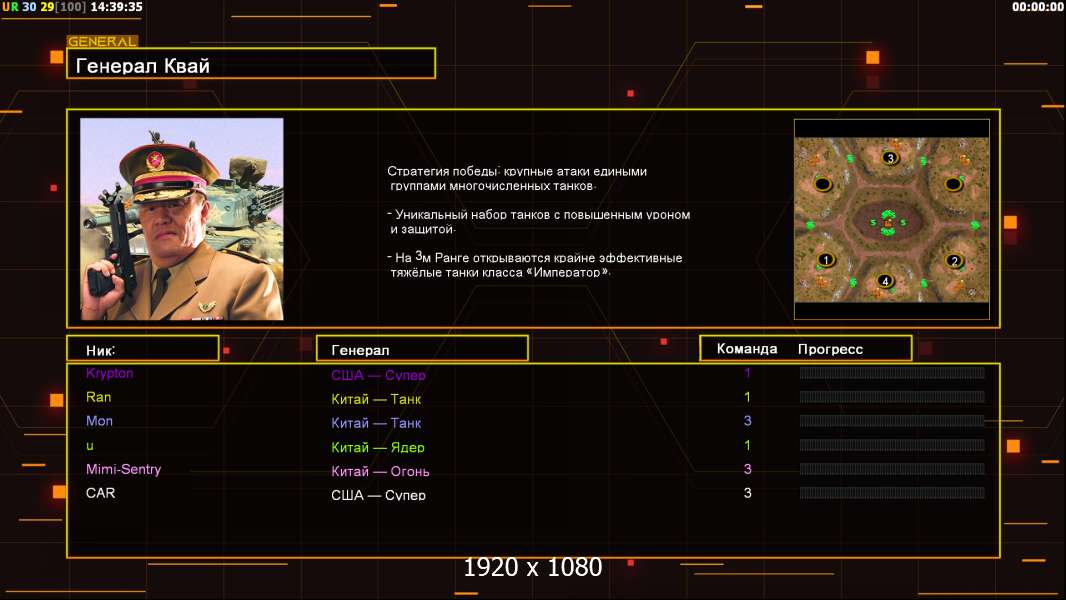Select player name 'u'
The image size is (1066, 600).
coord(90,446)
